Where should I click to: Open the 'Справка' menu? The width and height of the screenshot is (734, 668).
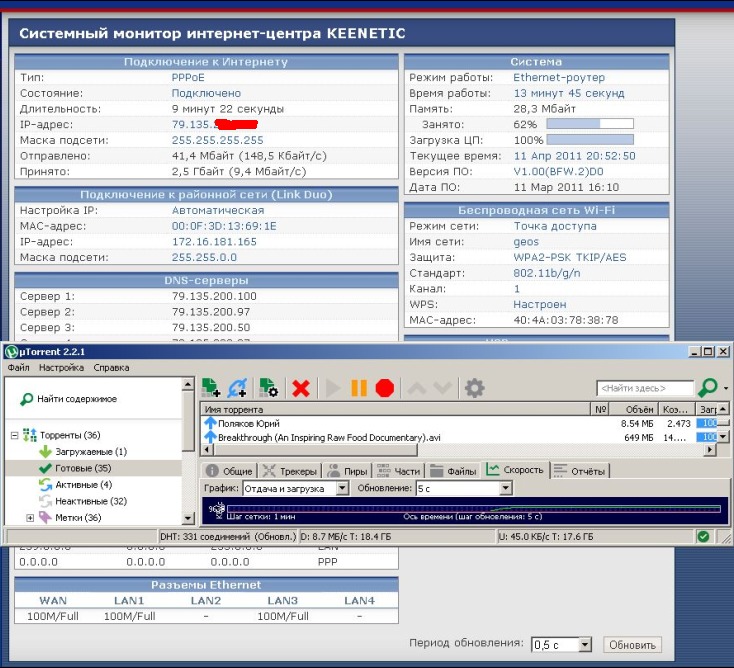pyautogui.click(x=111, y=367)
